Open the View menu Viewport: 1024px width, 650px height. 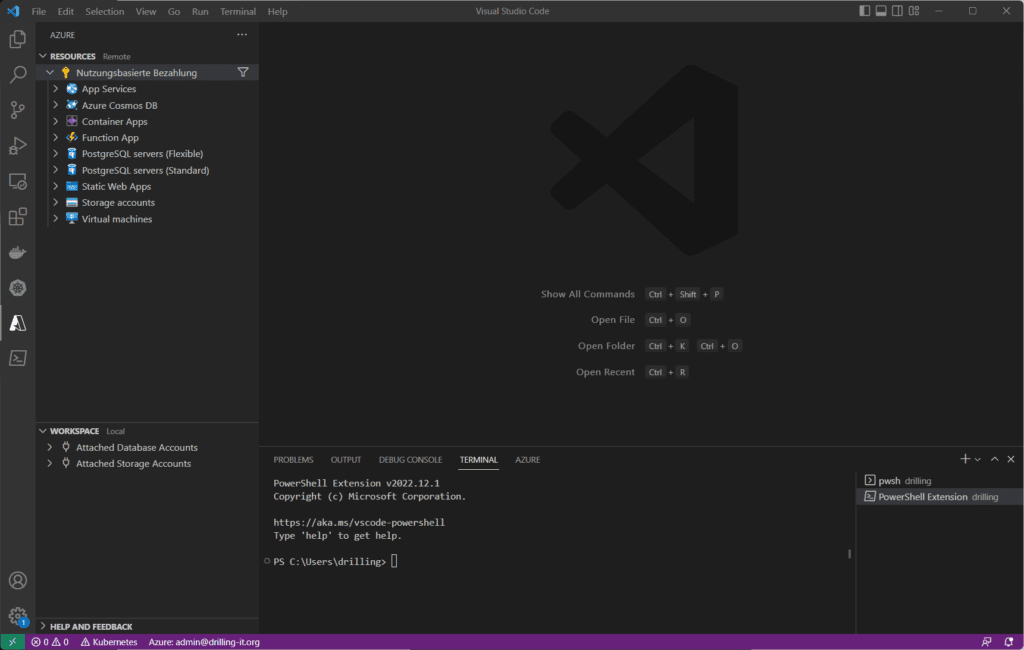tap(146, 11)
